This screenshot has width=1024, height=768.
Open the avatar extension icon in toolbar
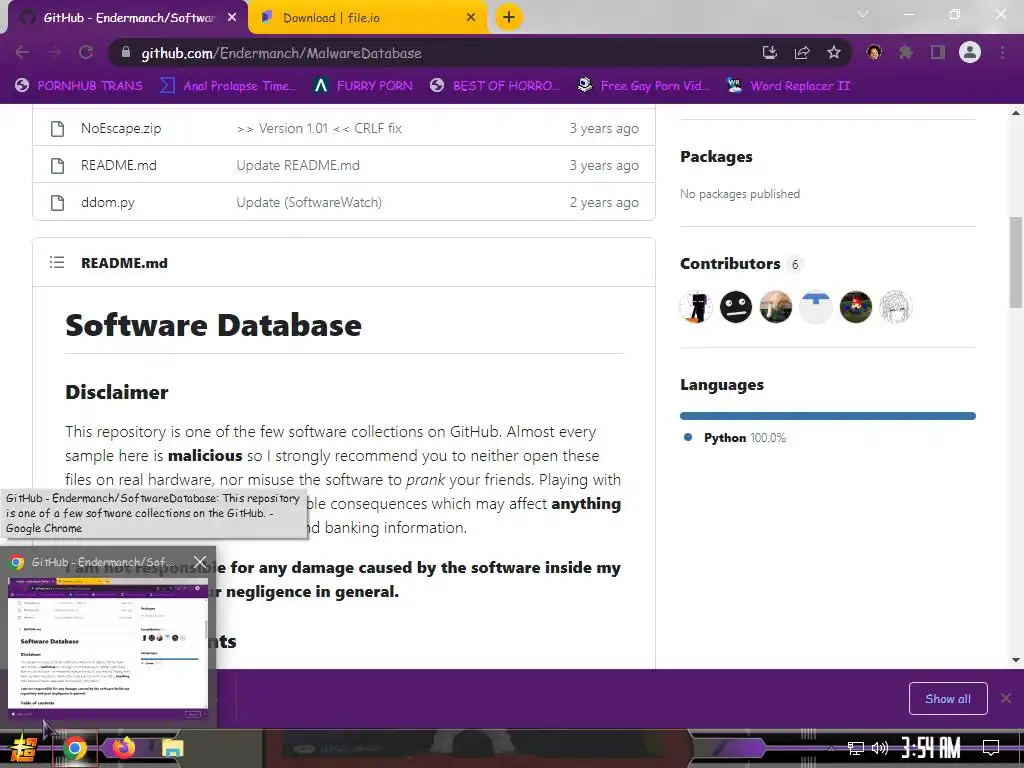tap(874, 52)
